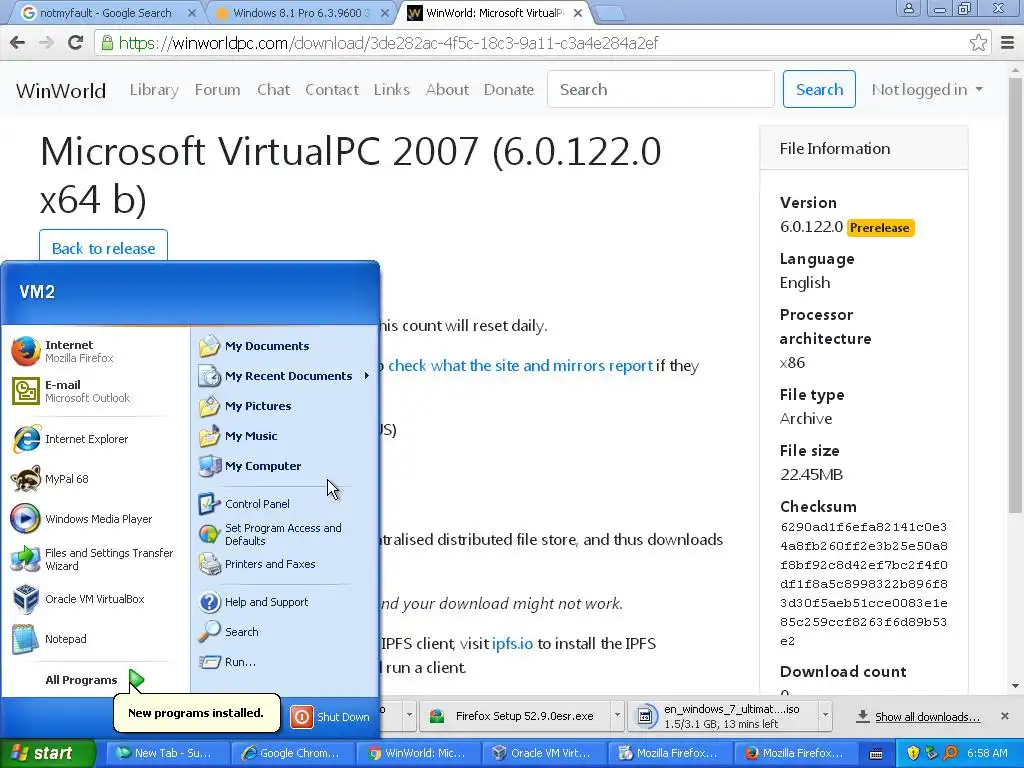Open Notepad from Start menu
Image resolution: width=1024 pixels, height=768 pixels.
[48, 639]
